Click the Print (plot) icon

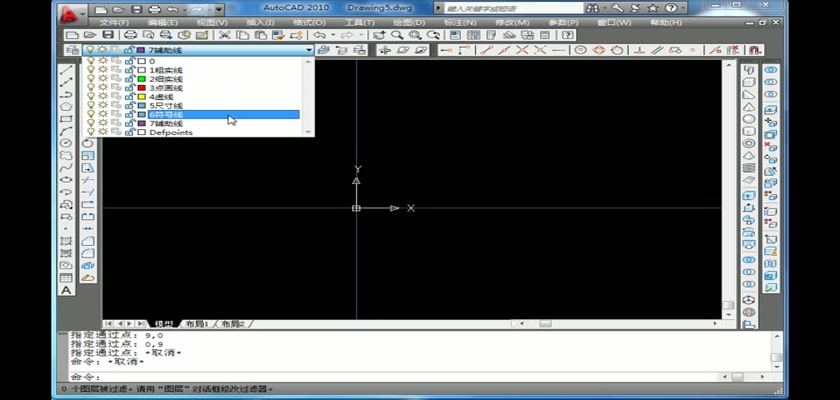pos(130,35)
